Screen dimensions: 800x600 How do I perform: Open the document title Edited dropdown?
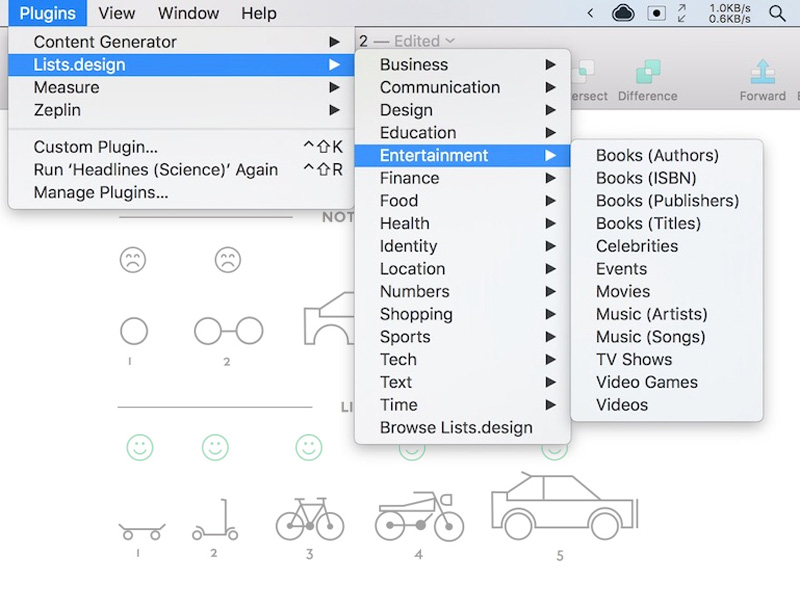424,41
